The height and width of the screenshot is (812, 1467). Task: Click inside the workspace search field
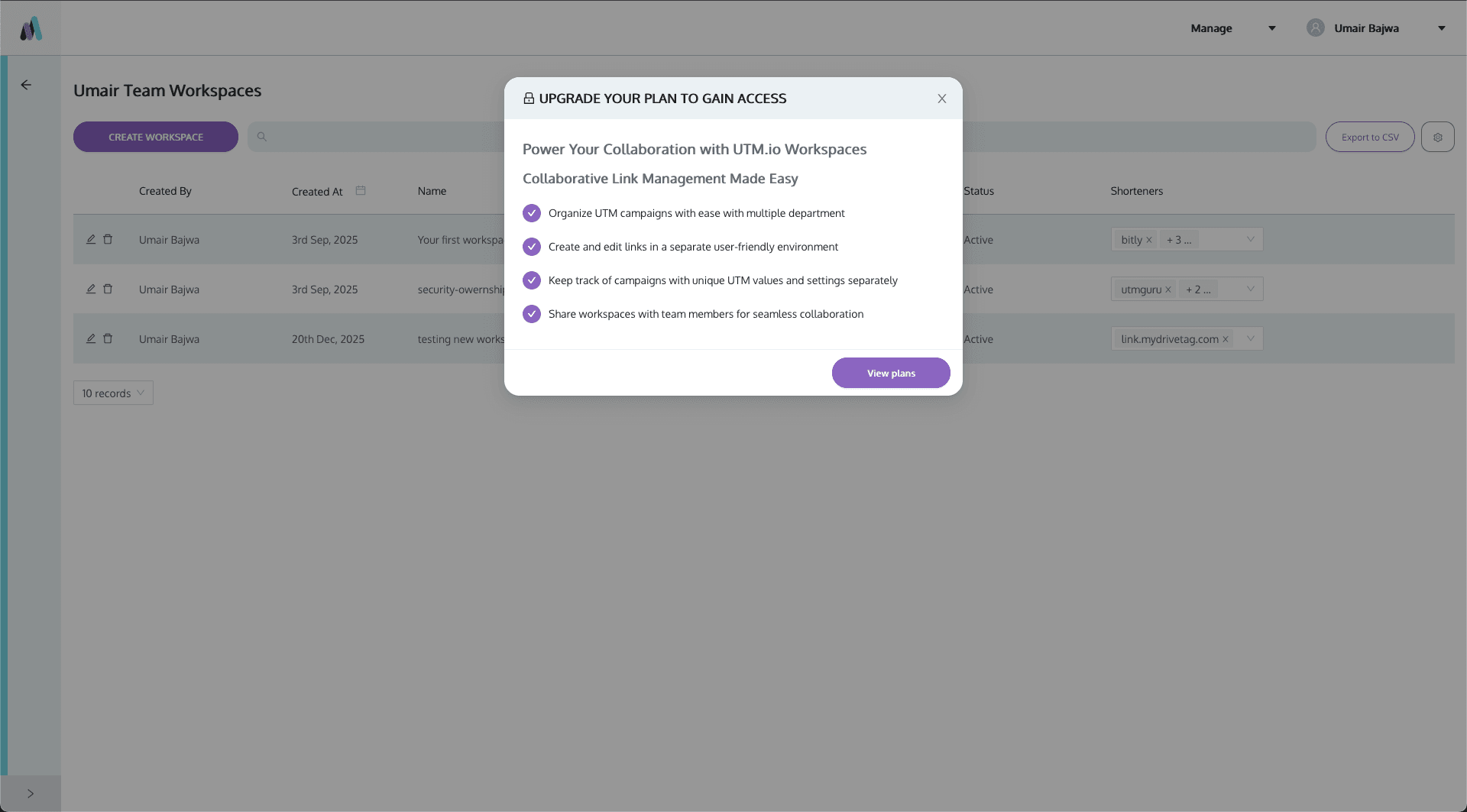coord(782,137)
